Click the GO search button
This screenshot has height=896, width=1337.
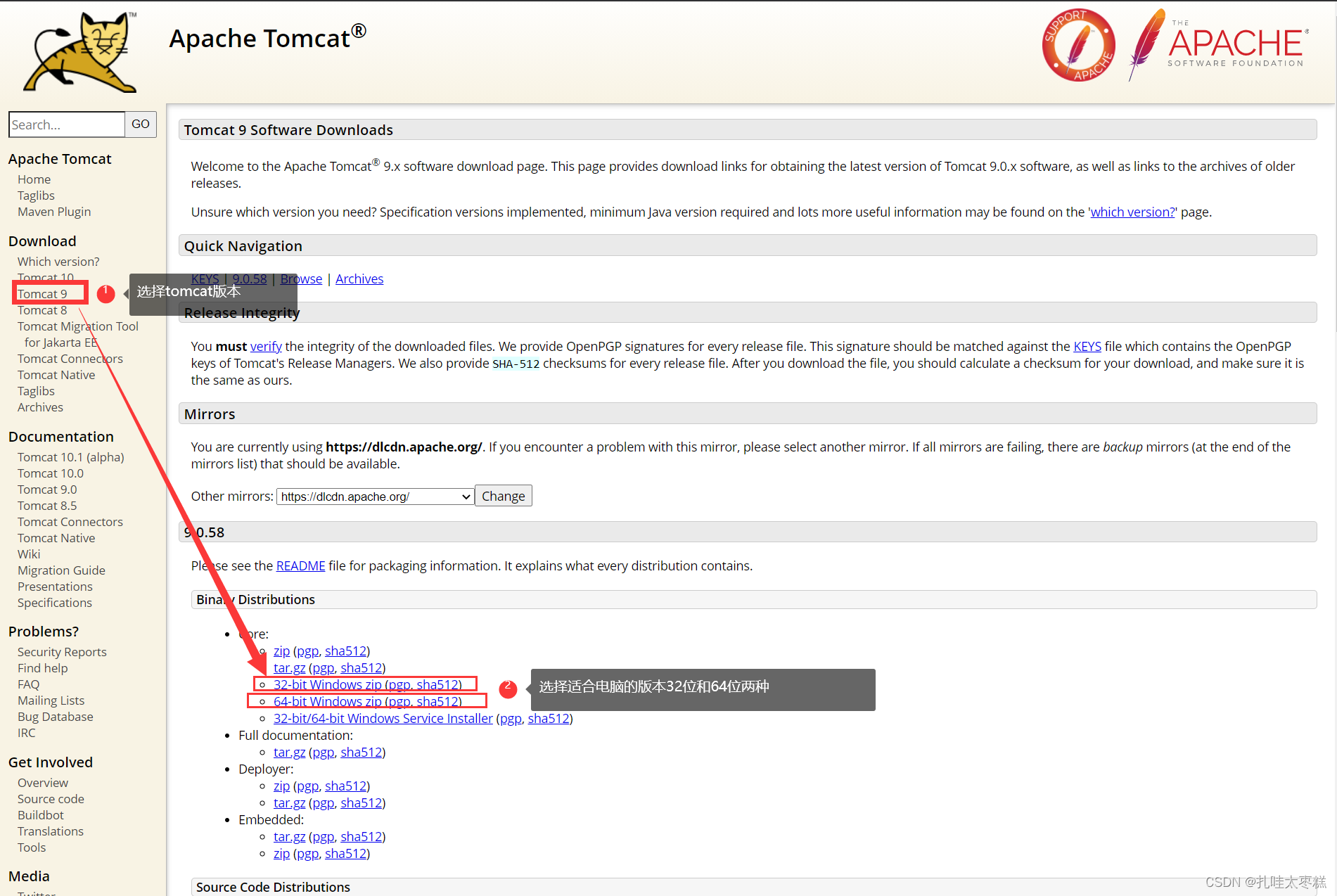141,124
